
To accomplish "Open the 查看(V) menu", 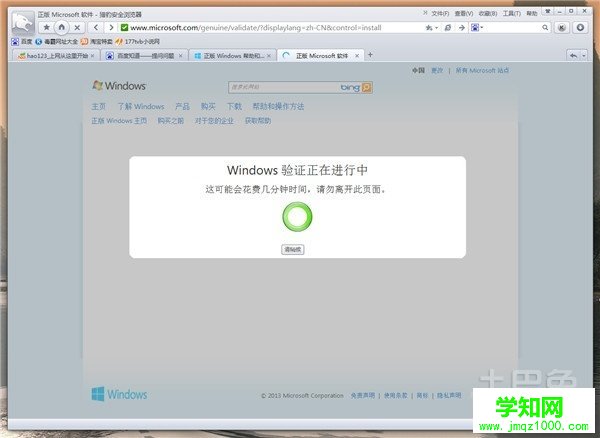I will click(464, 13).
